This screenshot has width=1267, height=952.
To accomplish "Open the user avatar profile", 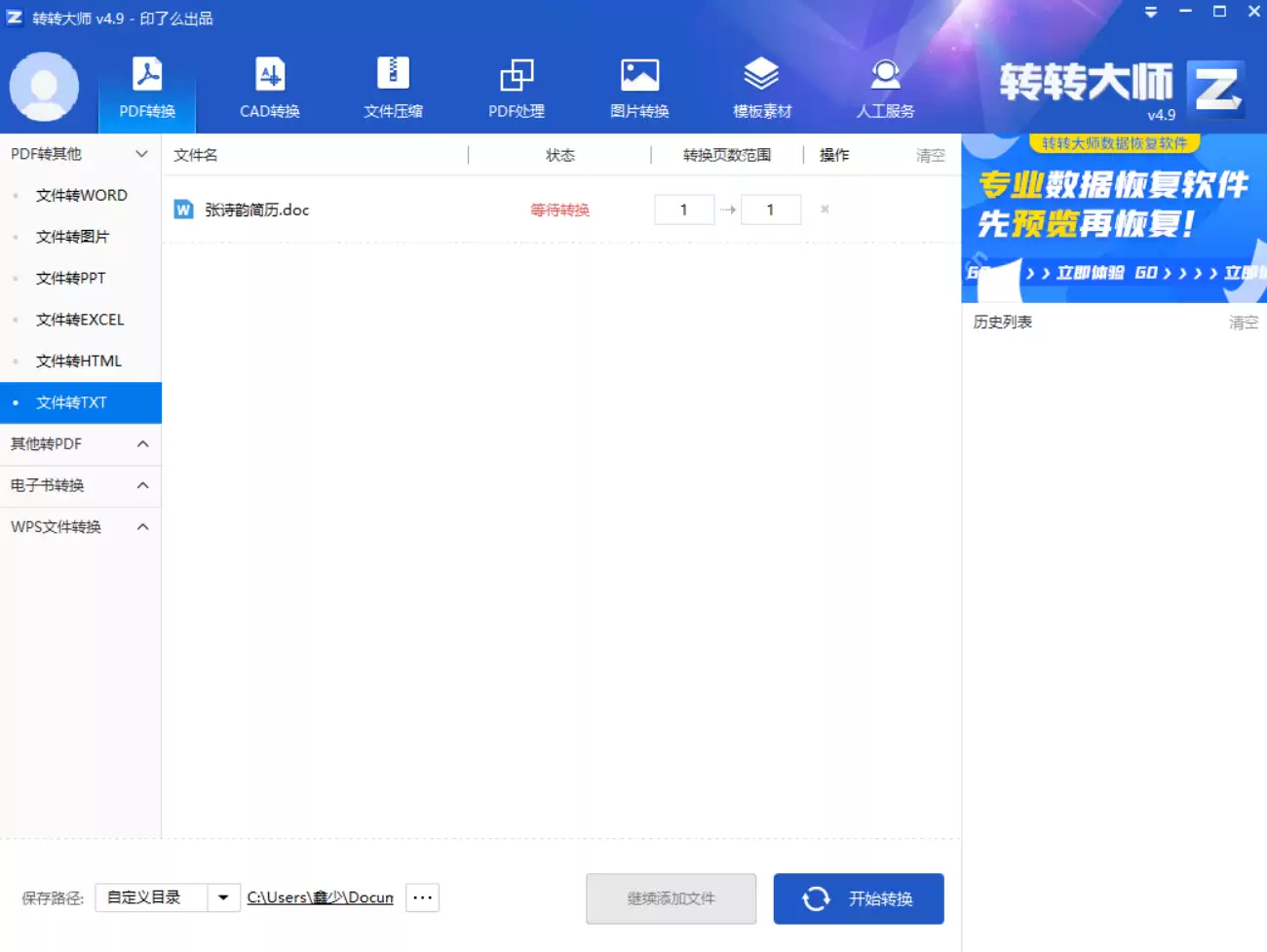I will tap(45, 87).
